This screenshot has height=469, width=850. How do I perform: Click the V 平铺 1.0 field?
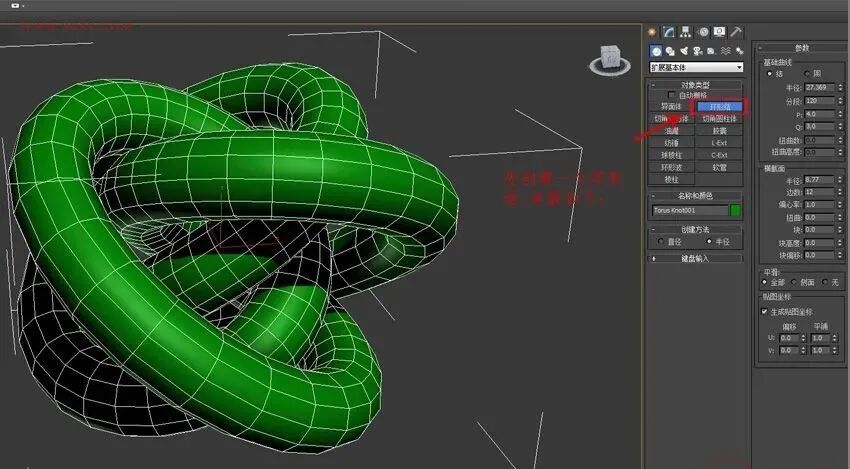(820, 350)
